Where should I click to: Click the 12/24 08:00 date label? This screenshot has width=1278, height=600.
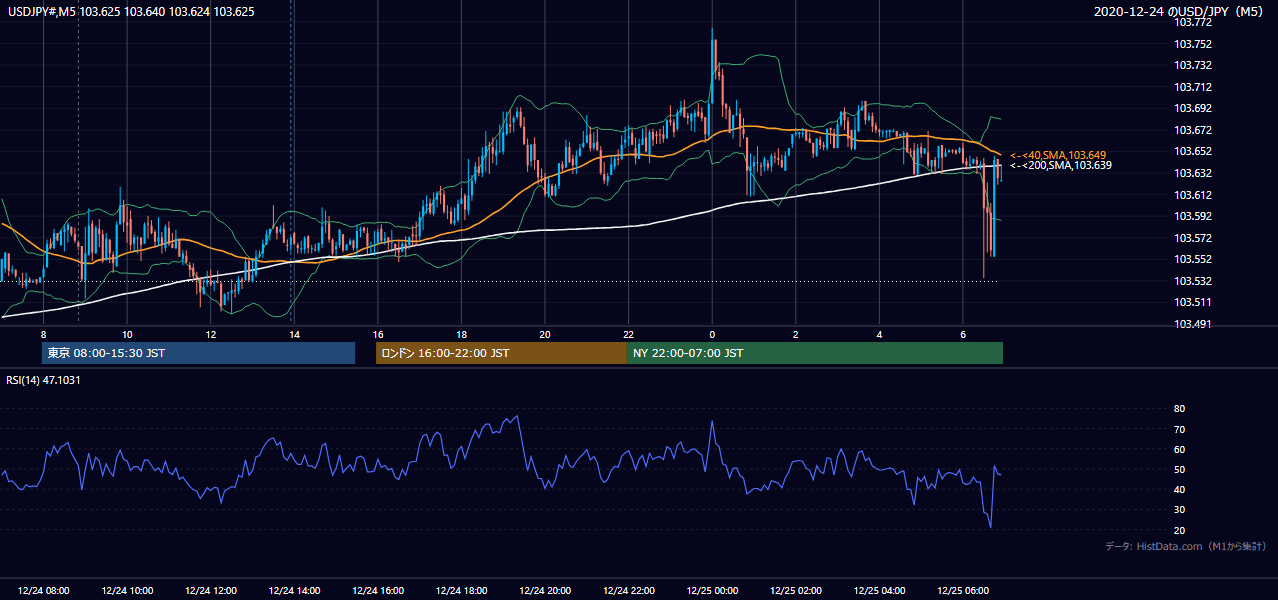point(44,591)
